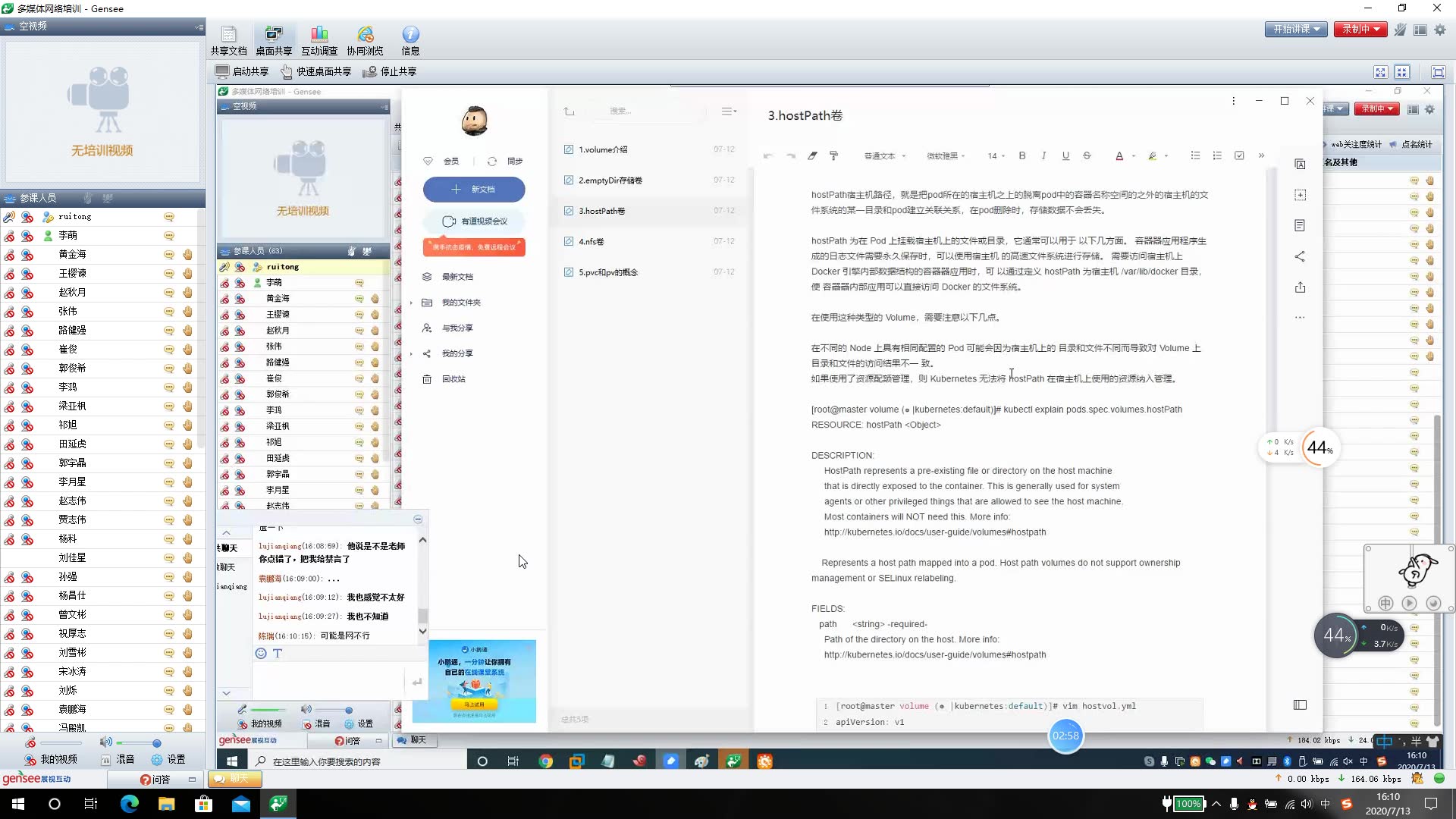
Task: Click the 开始讲课 button
Action: [x=1294, y=30]
